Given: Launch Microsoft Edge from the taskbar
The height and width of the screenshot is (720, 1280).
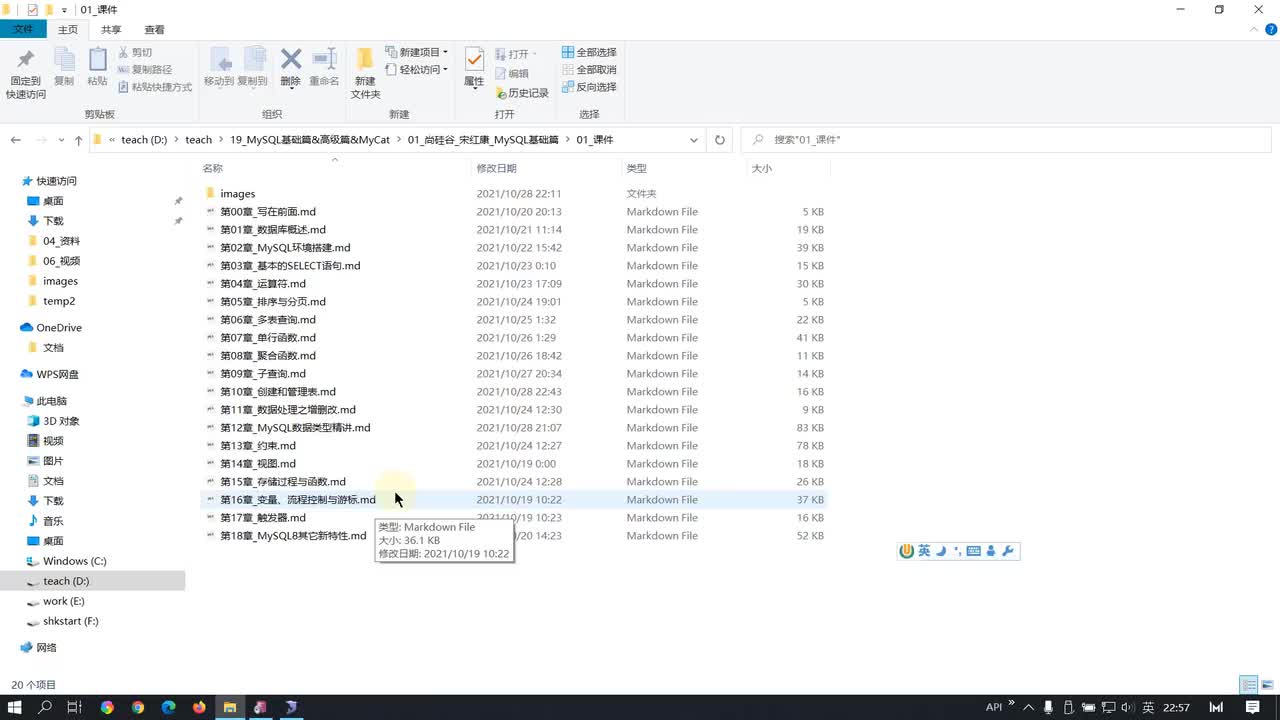Looking at the screenshot, I should tap(168, 707).
